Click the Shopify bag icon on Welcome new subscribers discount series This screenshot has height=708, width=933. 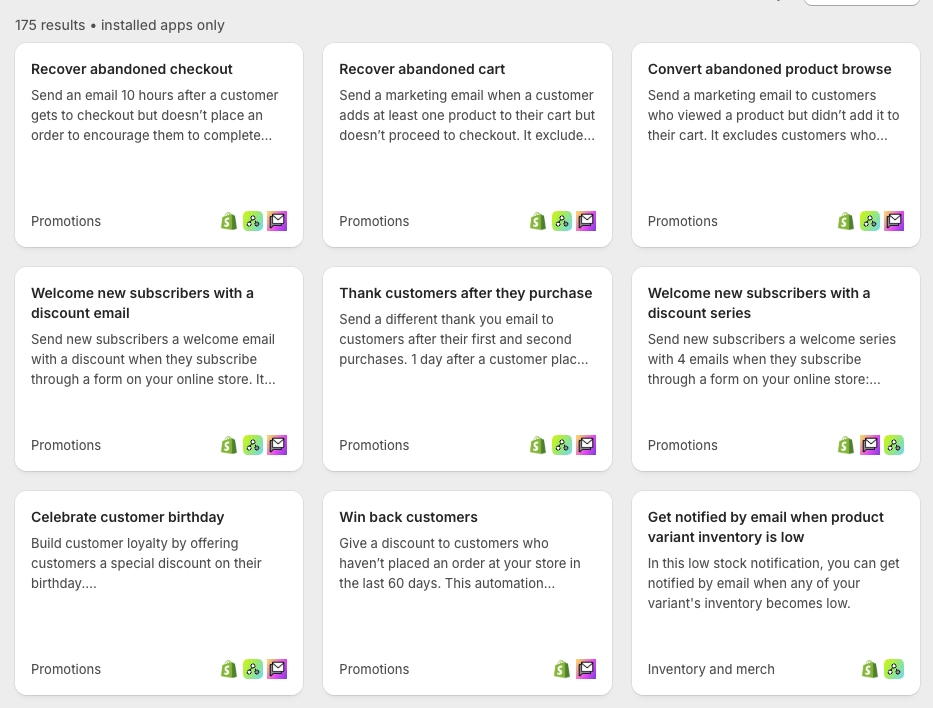tap(846, 445)
